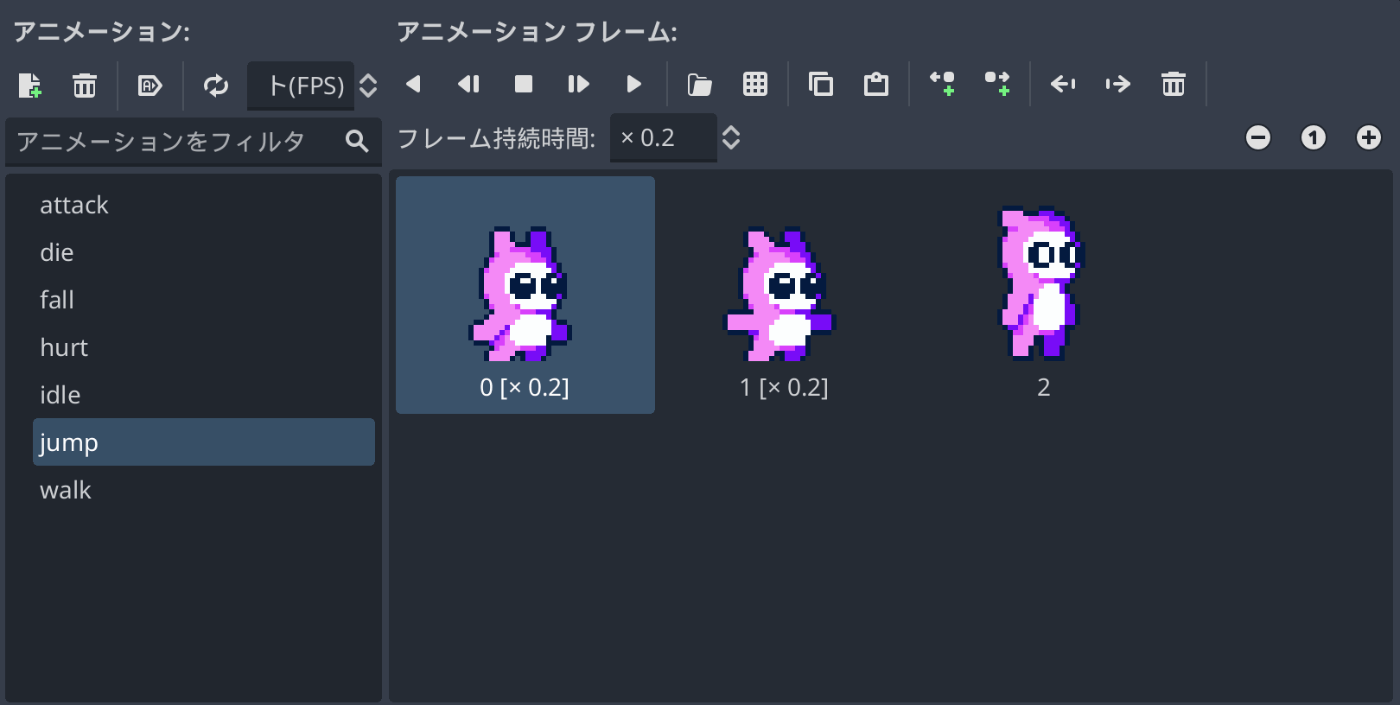Screen dimensions: 1400x705
Task: Click the filter magnifier icon
Action: pyautogui.click(x=357, y=141)
